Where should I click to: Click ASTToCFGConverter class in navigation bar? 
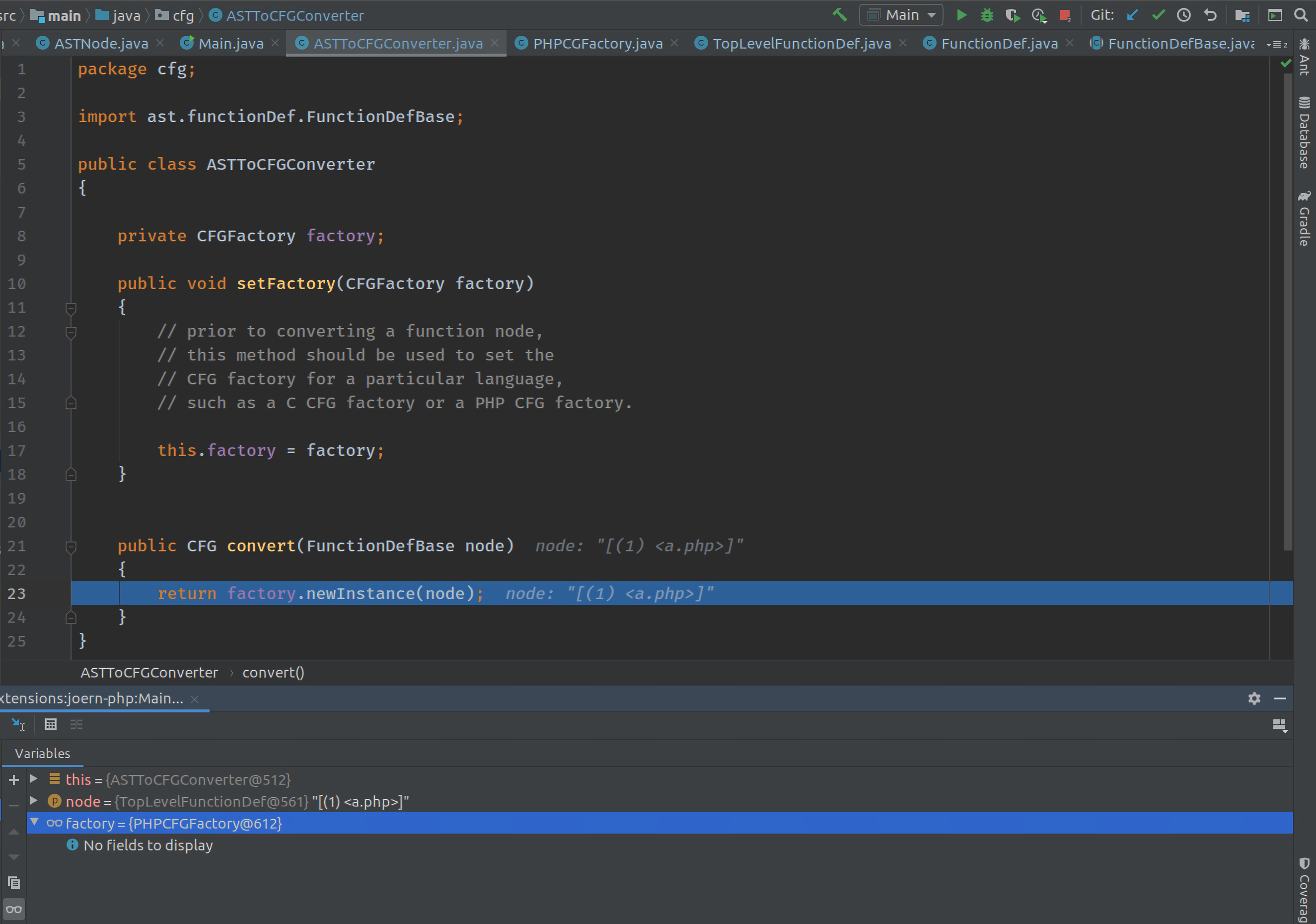pos(287,15)
